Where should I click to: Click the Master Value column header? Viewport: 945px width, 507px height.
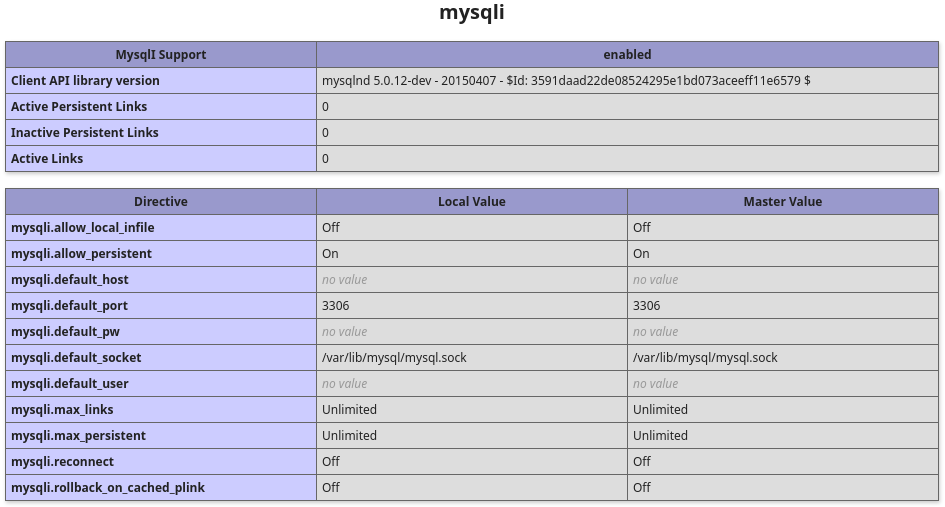(783, 201)
